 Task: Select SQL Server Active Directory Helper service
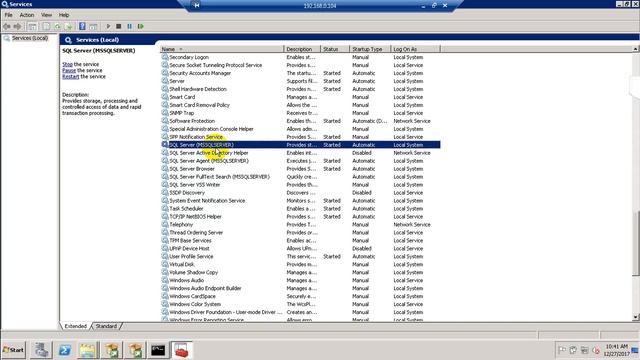pyautogui.click(x=209, y=153)
